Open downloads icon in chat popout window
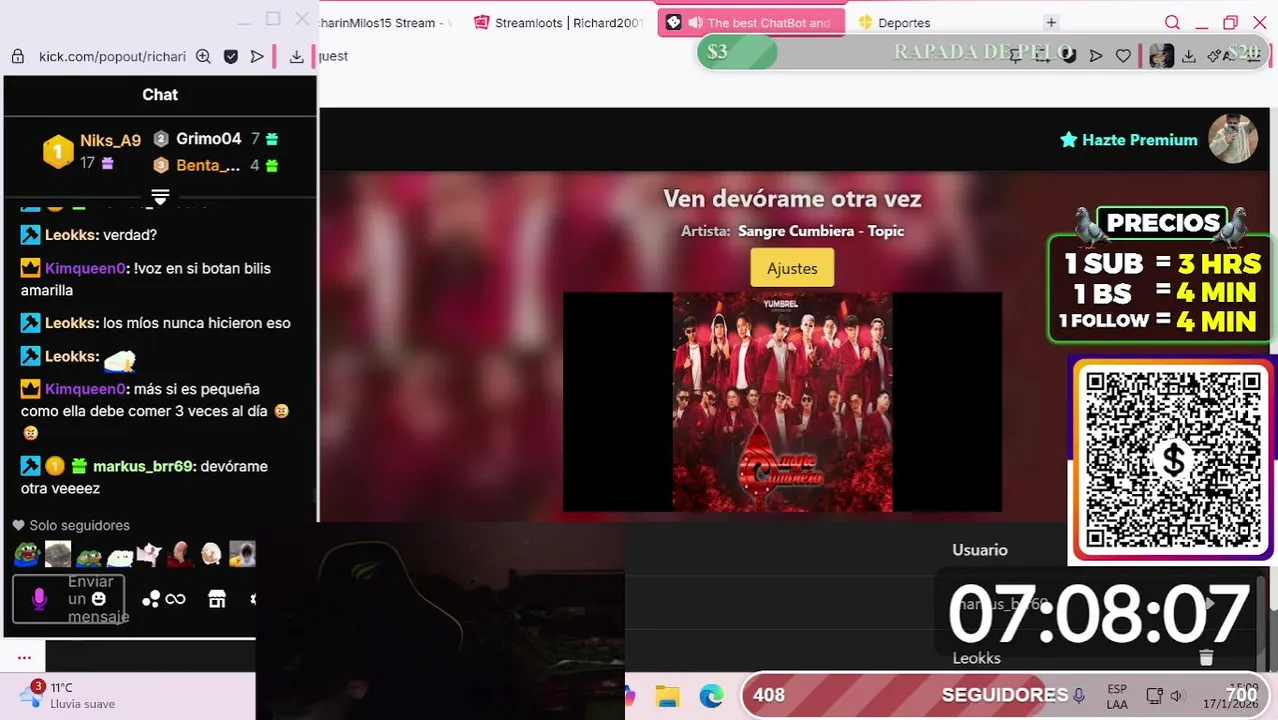 (296, 57)
